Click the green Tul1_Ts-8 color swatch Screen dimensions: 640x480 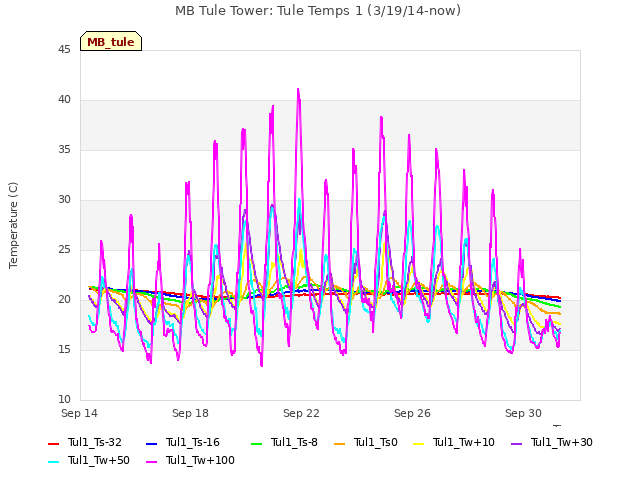(256, 443)
